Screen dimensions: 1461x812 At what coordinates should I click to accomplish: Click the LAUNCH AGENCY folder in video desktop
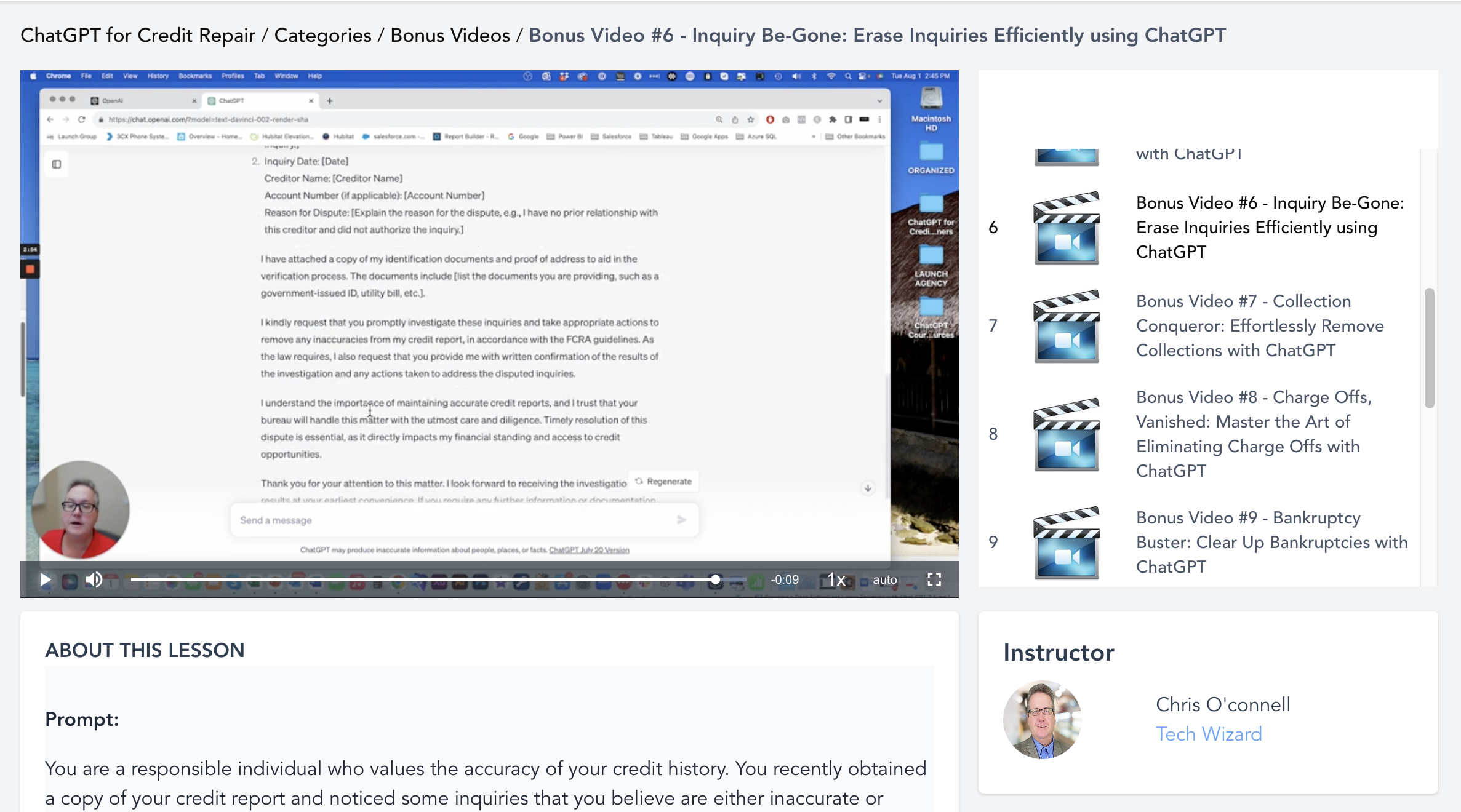931,266
